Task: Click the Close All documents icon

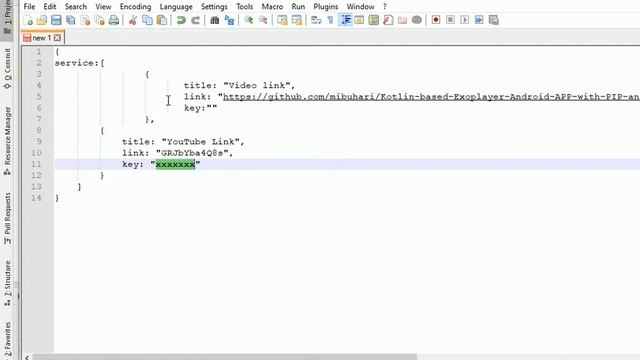Action: click(99, 20)
